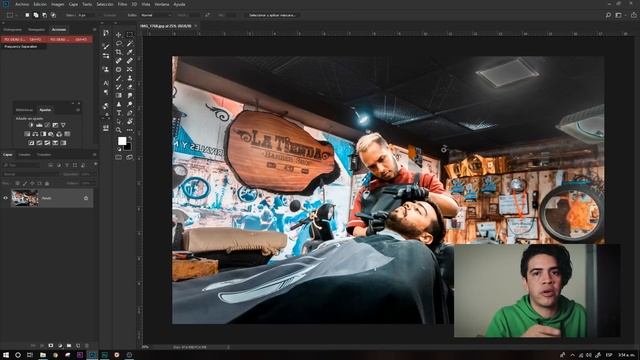Switch to the Acciones panel tab

59,29
